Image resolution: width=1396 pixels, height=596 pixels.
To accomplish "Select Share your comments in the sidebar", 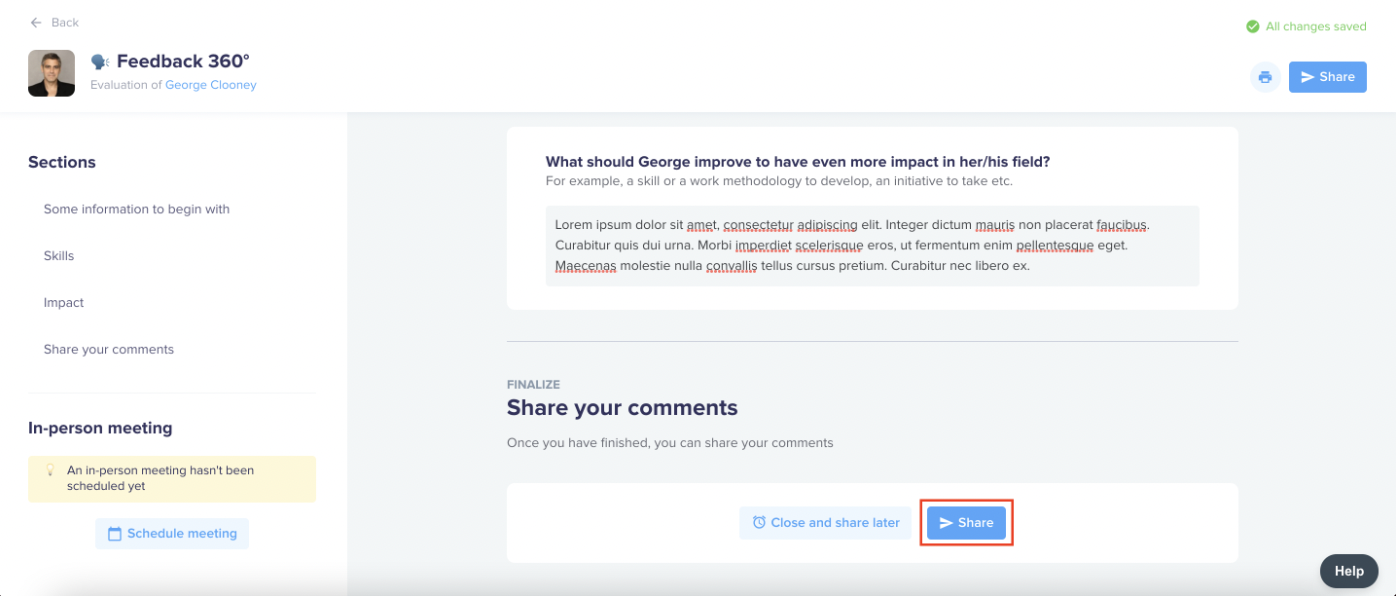I will coord(109,349).
